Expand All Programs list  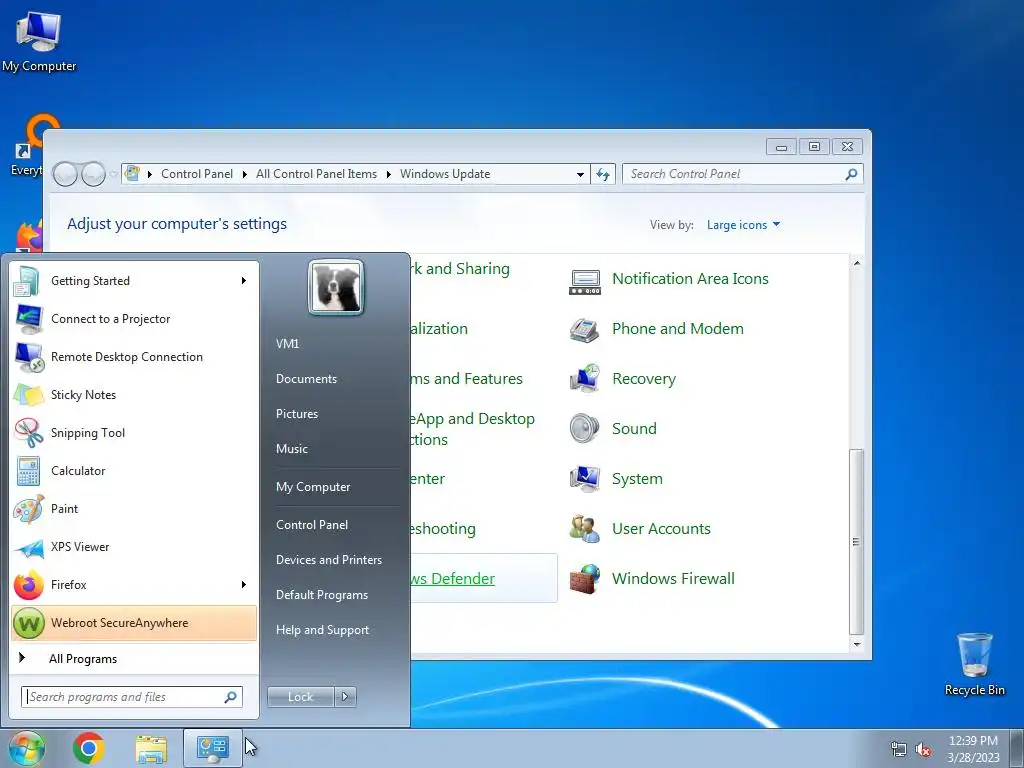tap(82, 659)
